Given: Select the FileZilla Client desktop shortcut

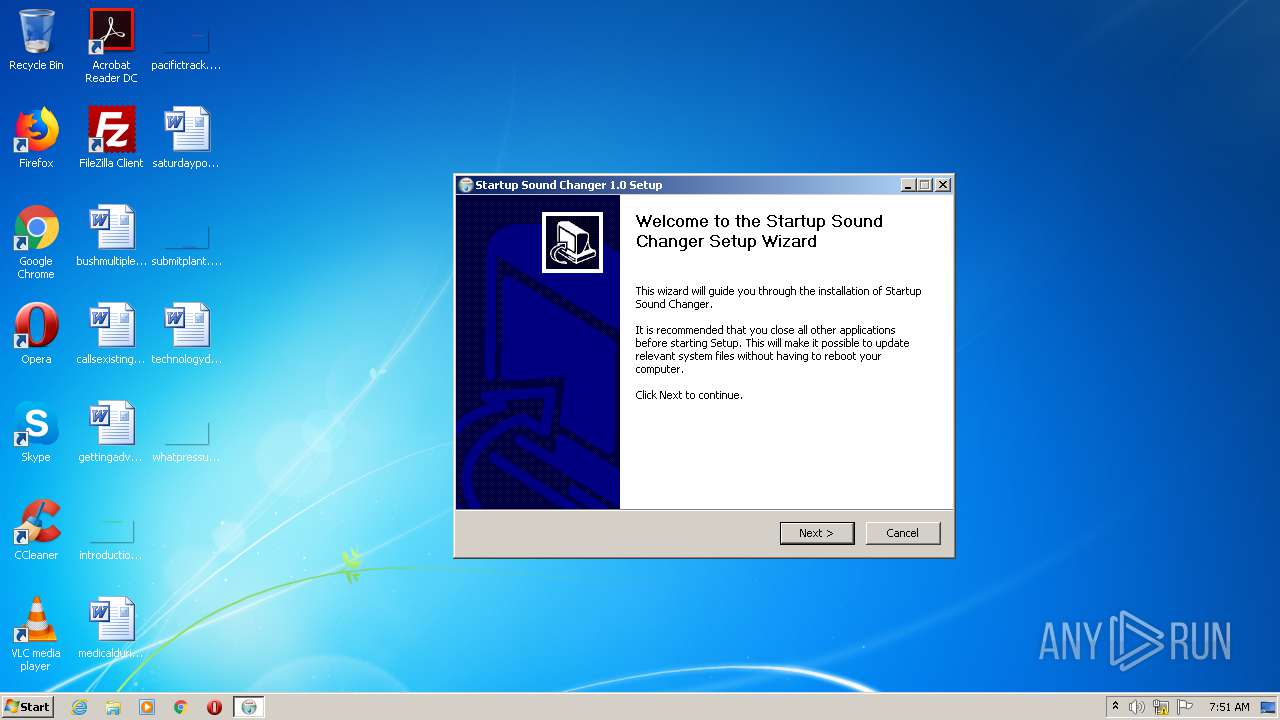Looking at the screenshot, I should pyautogui.click(x=111, y=138).
